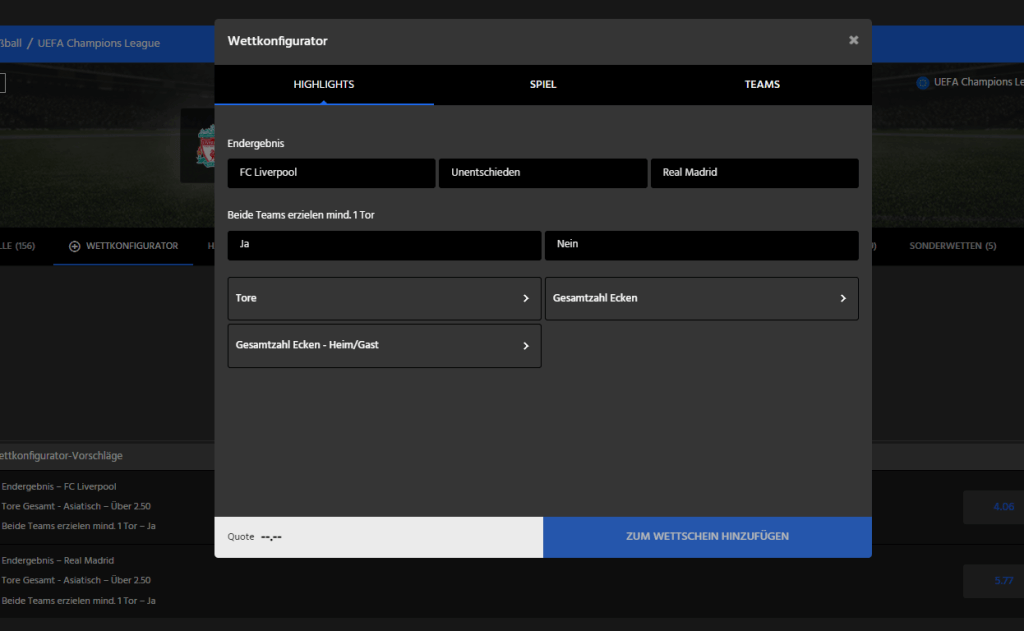Click the plus icon beside WETTKONFIGURATOR tab

pyautogui.click(x=74, y=246)
